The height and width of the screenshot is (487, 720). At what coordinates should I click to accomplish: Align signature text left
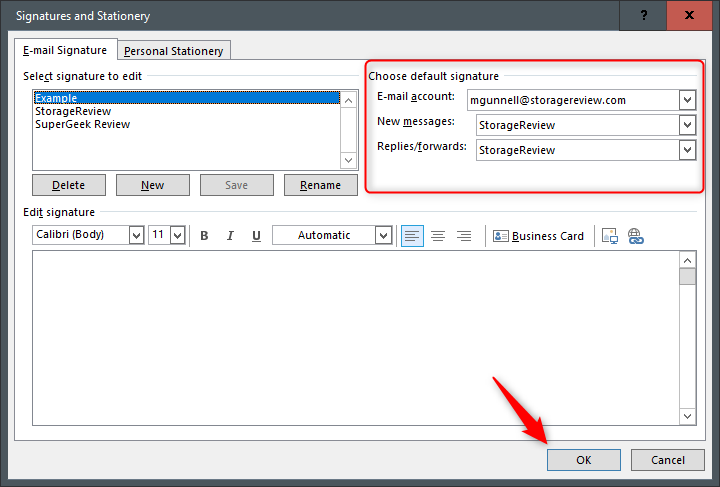pyautogui.click(x=412, y=236)
